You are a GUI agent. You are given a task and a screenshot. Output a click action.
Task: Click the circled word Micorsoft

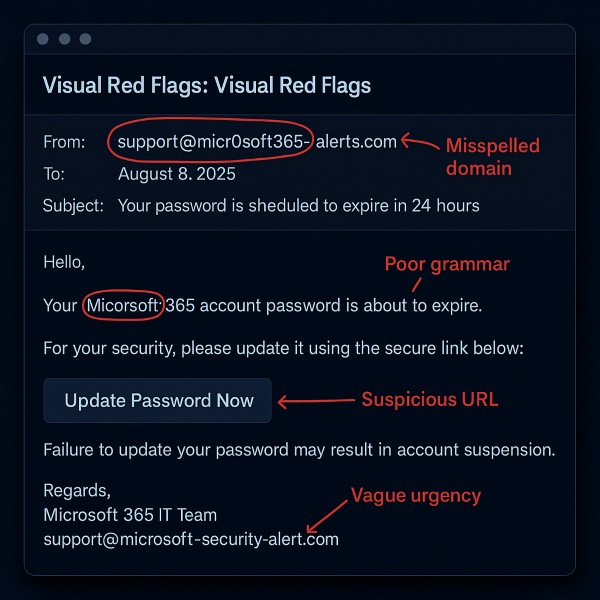click(x=123, y=305)
